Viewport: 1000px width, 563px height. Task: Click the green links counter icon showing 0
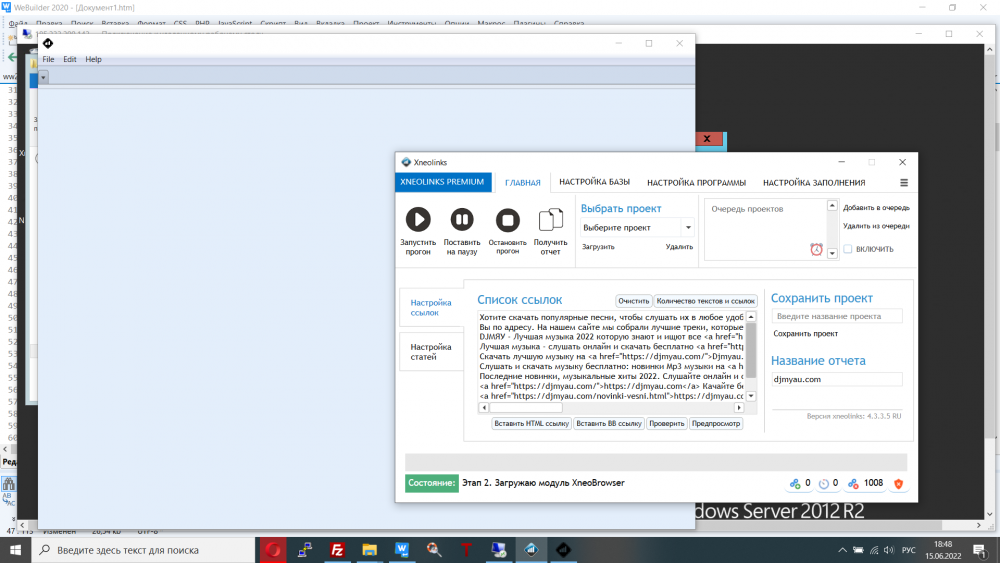[795, 484]
